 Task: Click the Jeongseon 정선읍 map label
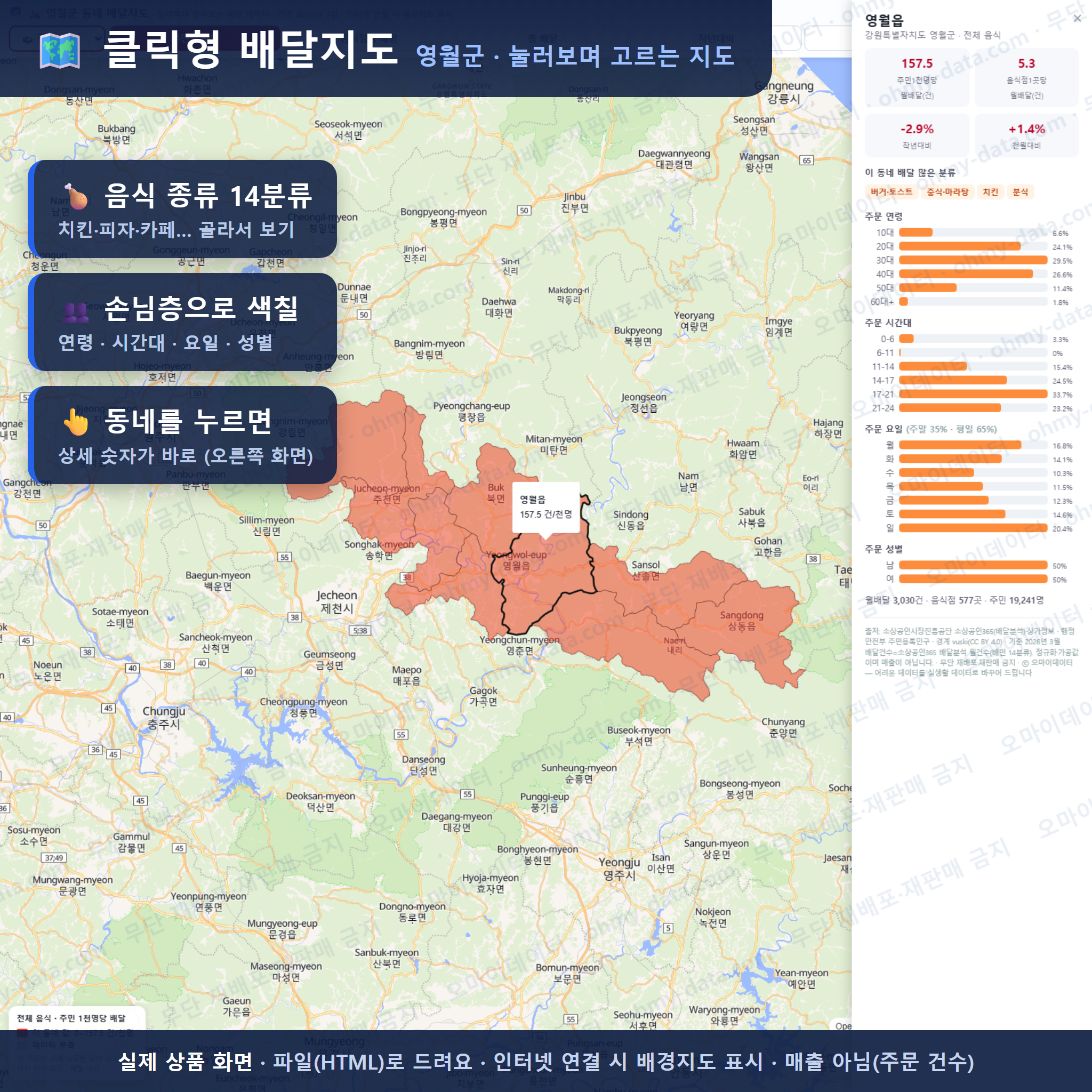[644, 403]
